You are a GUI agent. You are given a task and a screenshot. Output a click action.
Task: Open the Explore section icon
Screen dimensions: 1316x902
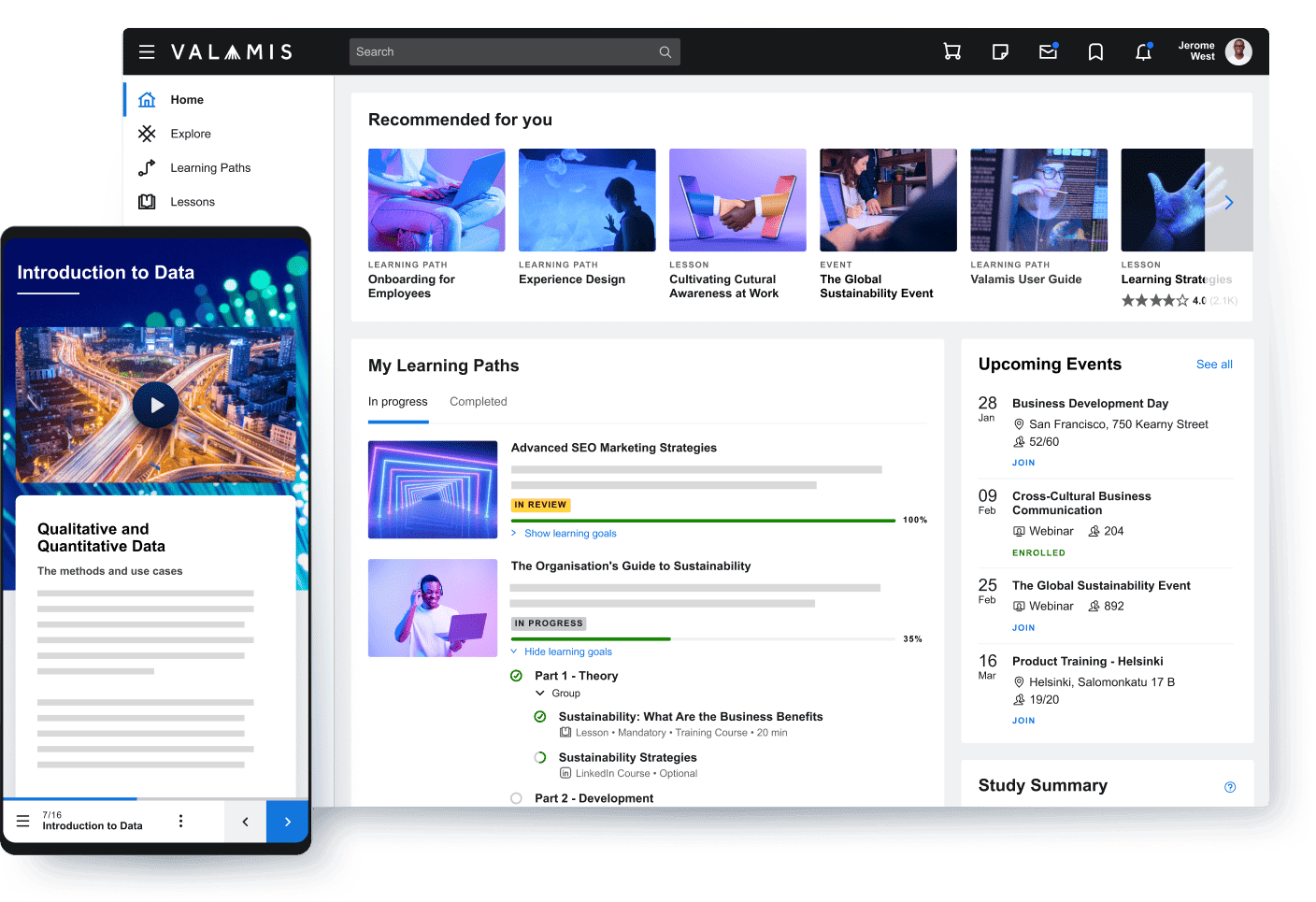[x=147, y=134]
